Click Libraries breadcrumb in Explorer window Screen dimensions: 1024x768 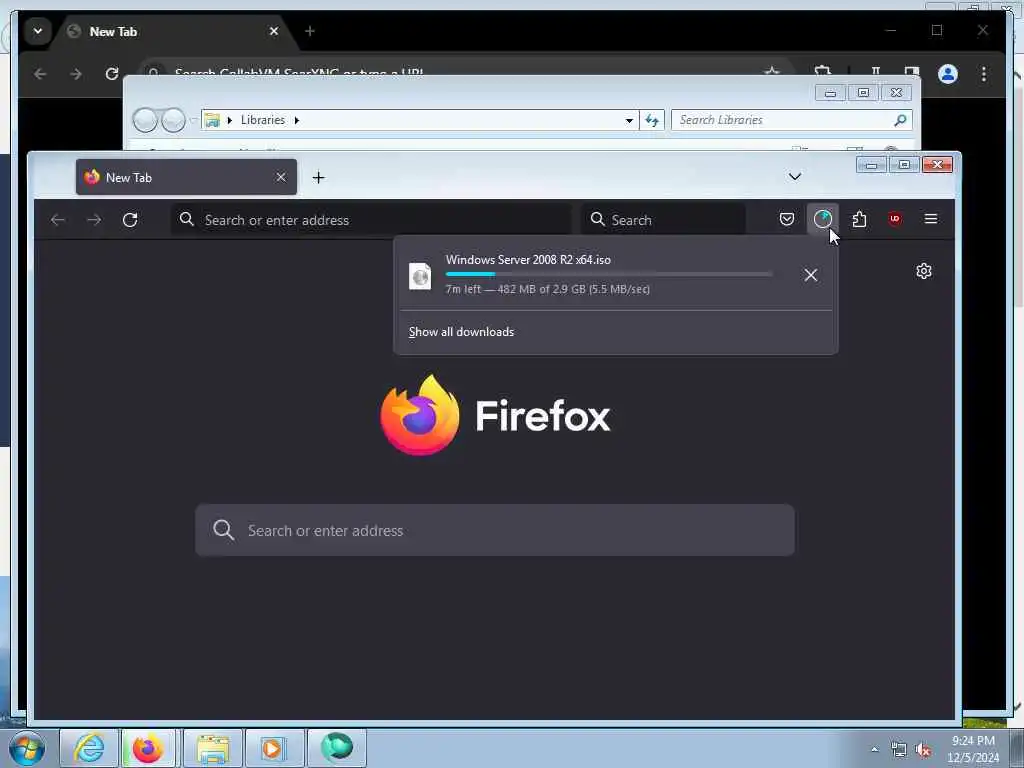pos(263,120)
